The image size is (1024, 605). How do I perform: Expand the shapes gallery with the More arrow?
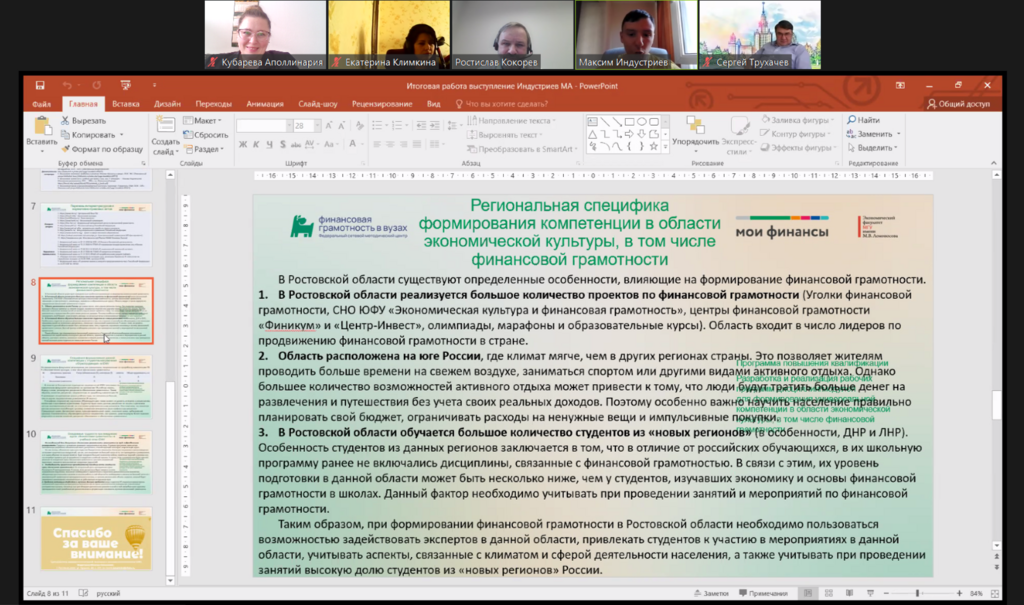pos(665,147)
